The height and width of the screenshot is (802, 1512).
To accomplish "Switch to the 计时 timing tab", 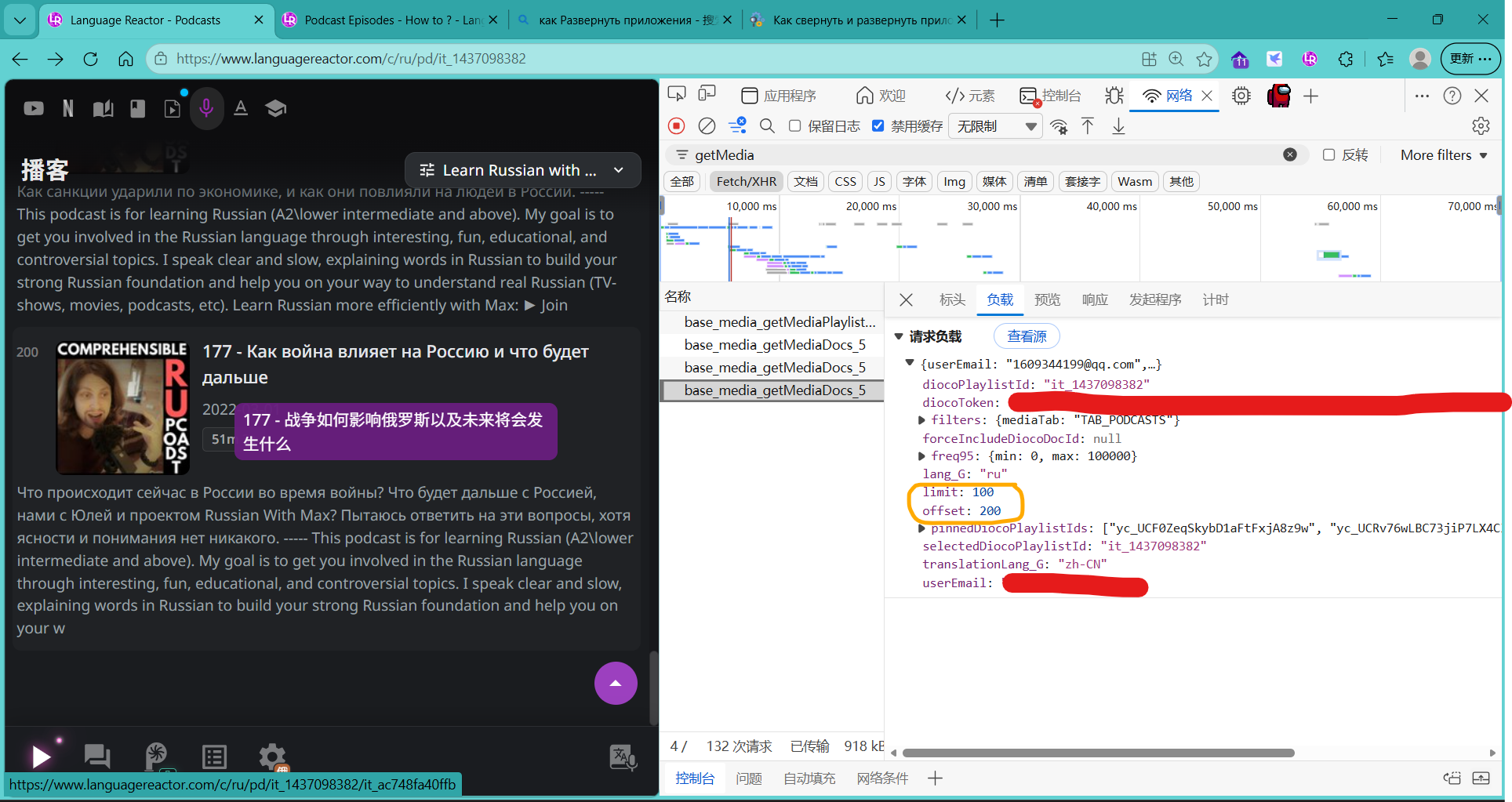I will pos(1216,299).
